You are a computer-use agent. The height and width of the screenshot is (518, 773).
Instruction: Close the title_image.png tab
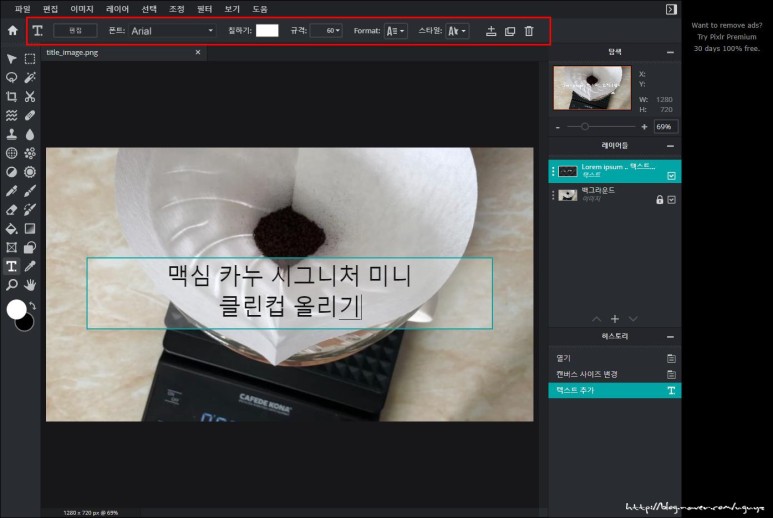(198, 52)
